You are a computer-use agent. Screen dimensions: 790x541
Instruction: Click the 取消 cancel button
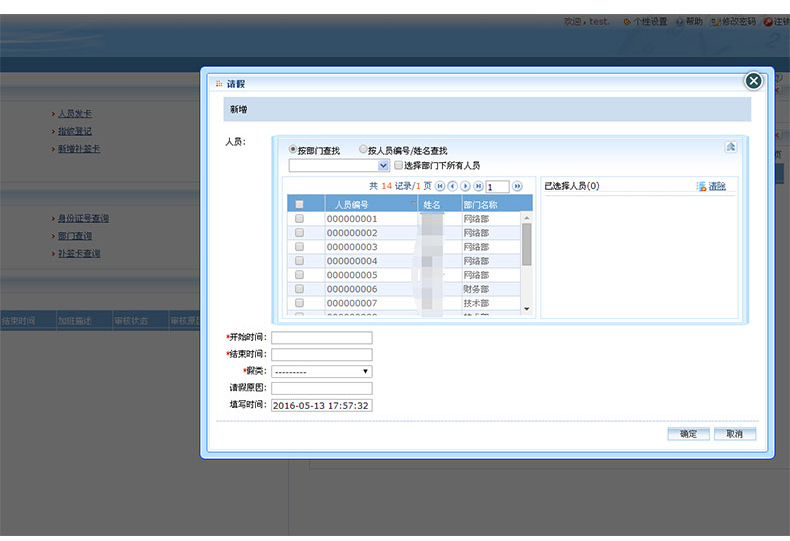[734, 434]
